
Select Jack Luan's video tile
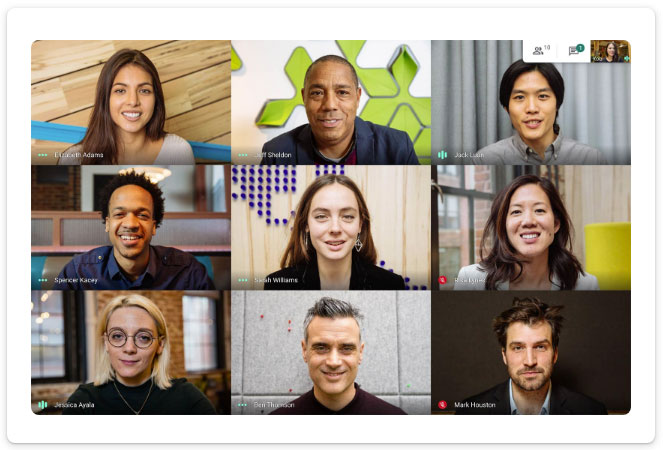pyautogui.click(x=531, y=102)
